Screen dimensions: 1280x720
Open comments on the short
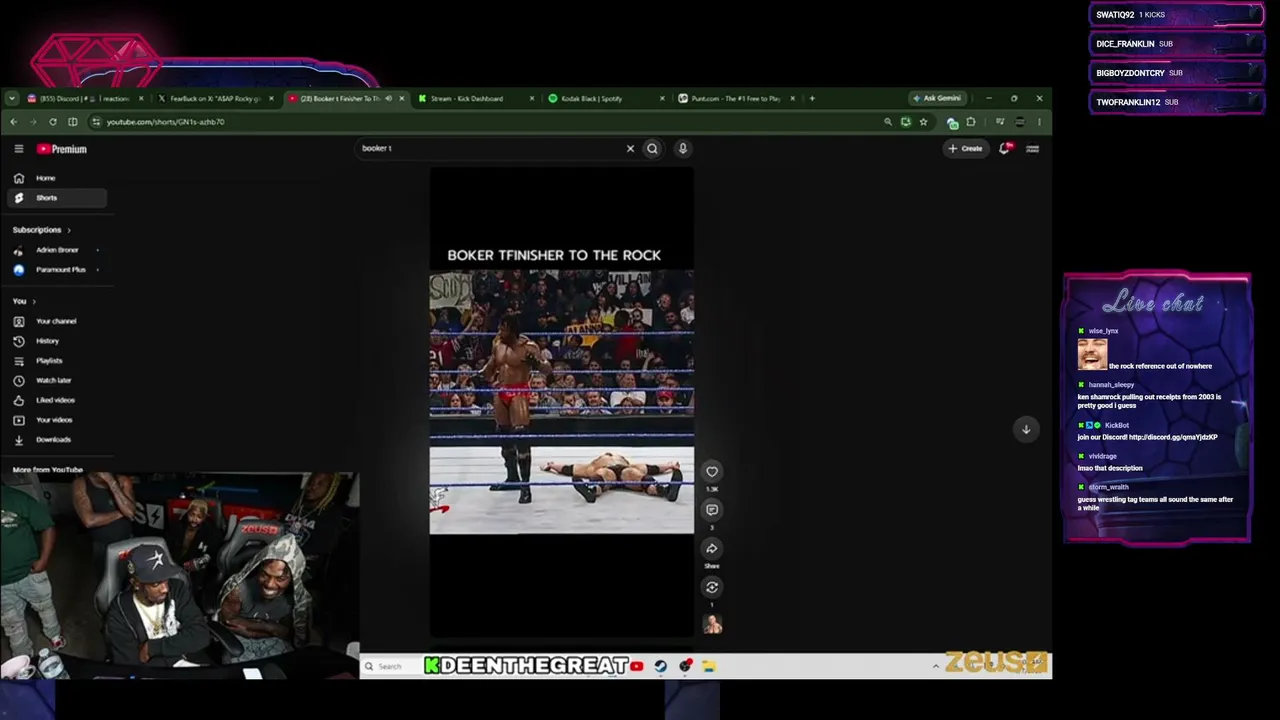[x=712, y=510]
